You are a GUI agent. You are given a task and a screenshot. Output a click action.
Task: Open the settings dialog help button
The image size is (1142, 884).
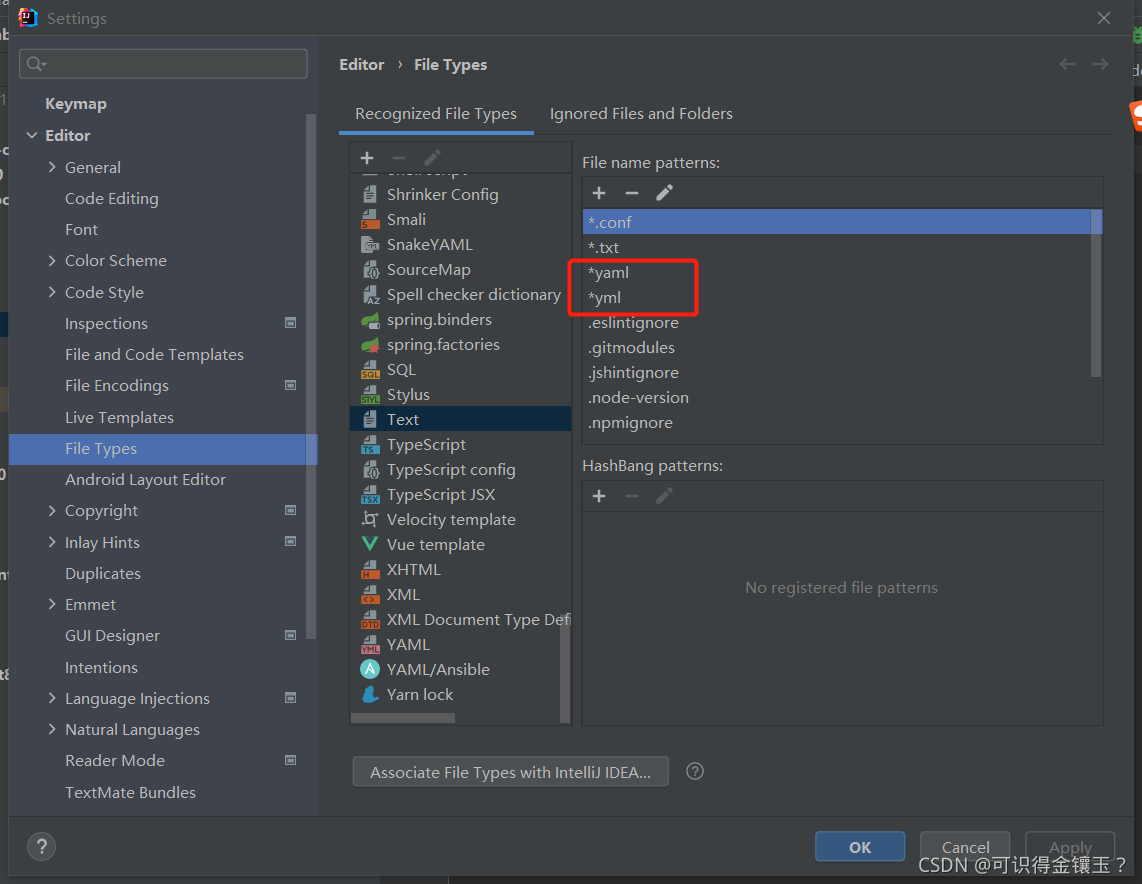(x=42, y=846)
